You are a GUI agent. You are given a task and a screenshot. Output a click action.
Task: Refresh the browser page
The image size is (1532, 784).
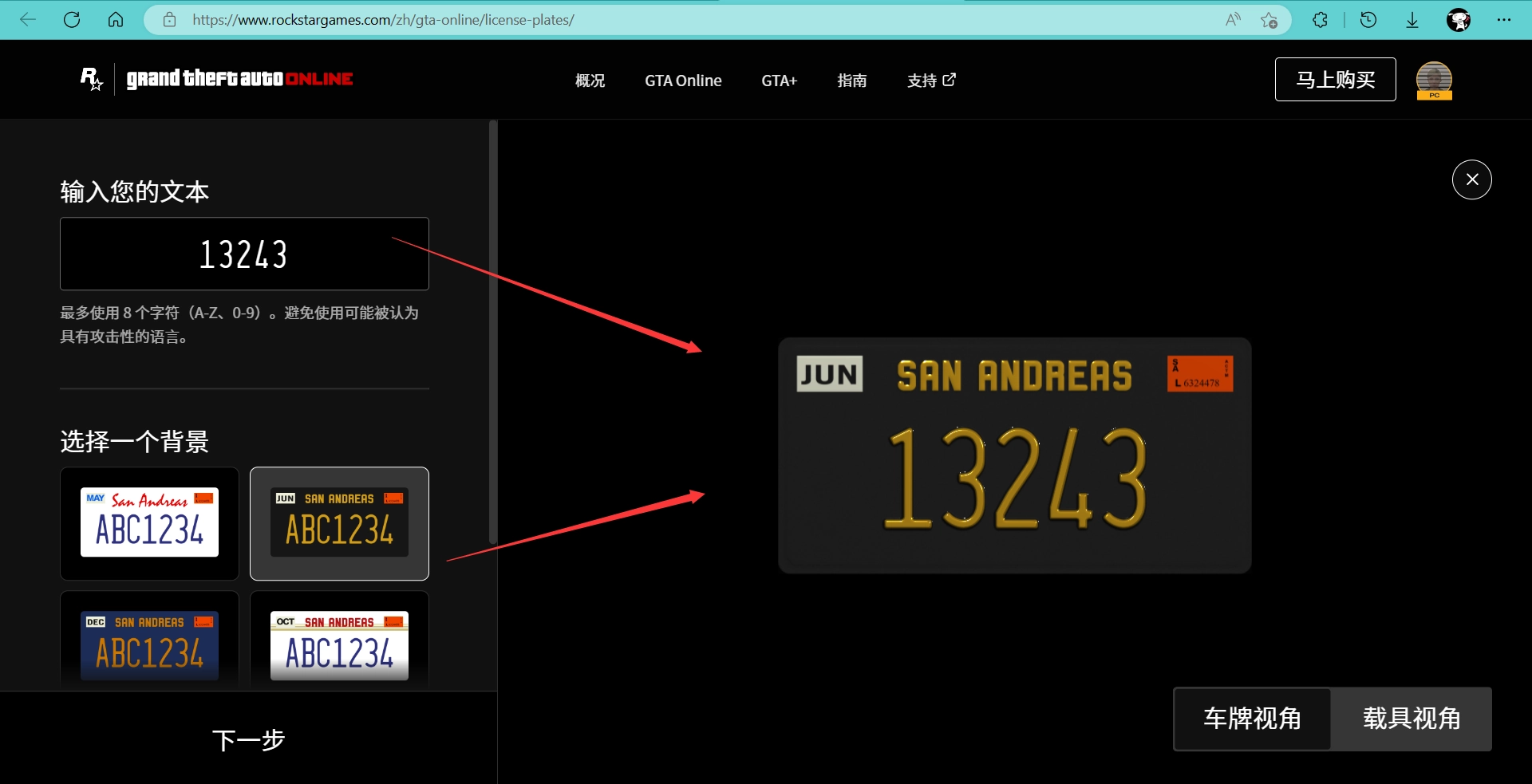(72, 20)
